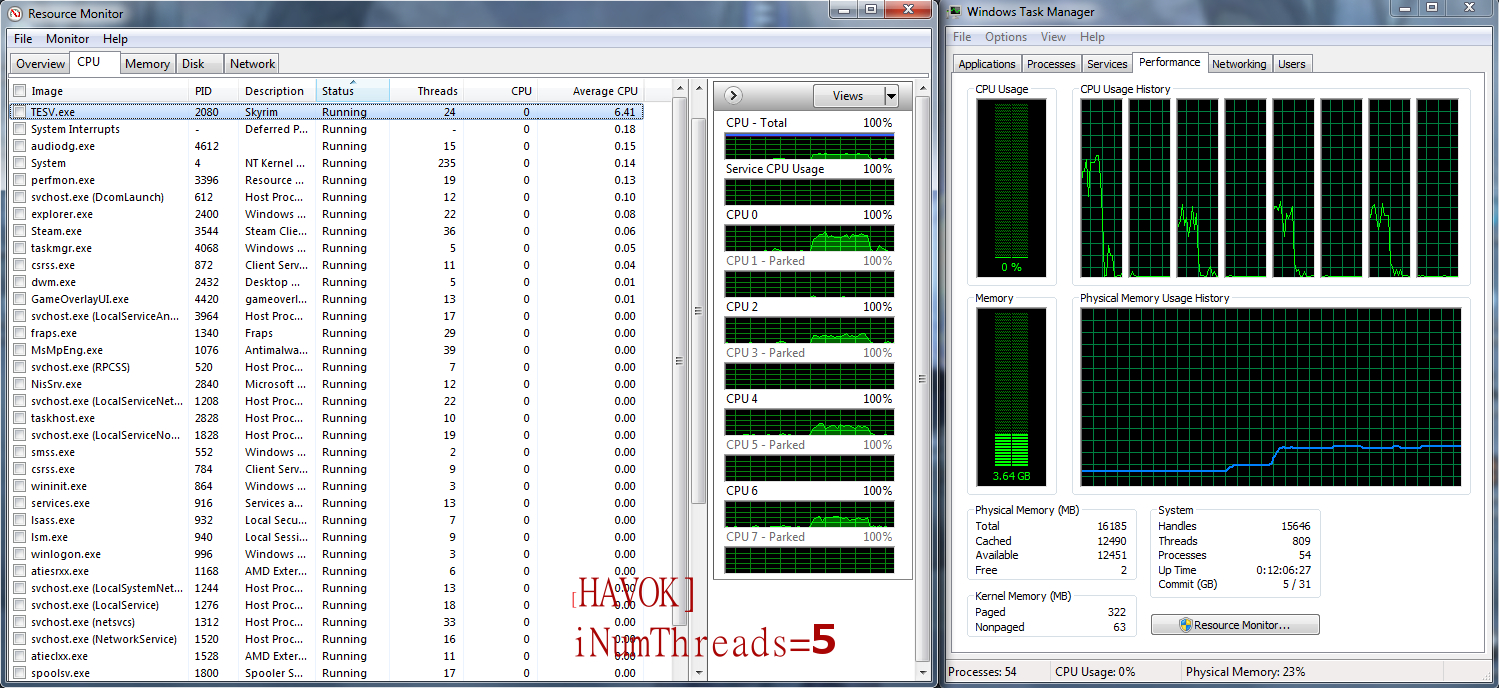The width and height of the screenshot is (1499, 688).
Task: Switch to Task Manager Networking tab
Action: coord(1239,64)
